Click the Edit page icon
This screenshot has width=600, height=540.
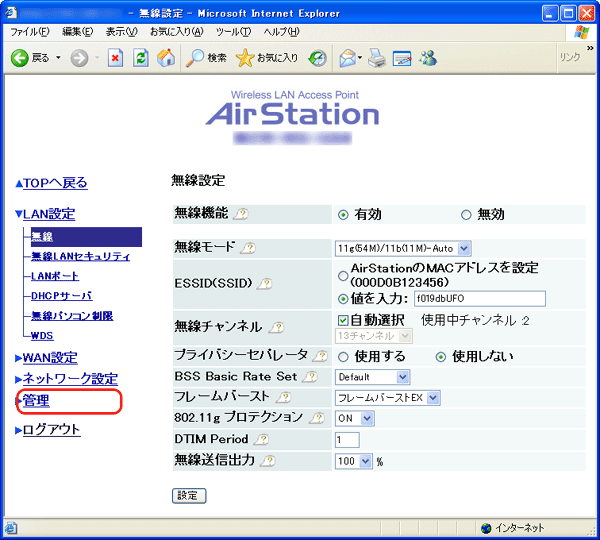(x=402, y=59)
